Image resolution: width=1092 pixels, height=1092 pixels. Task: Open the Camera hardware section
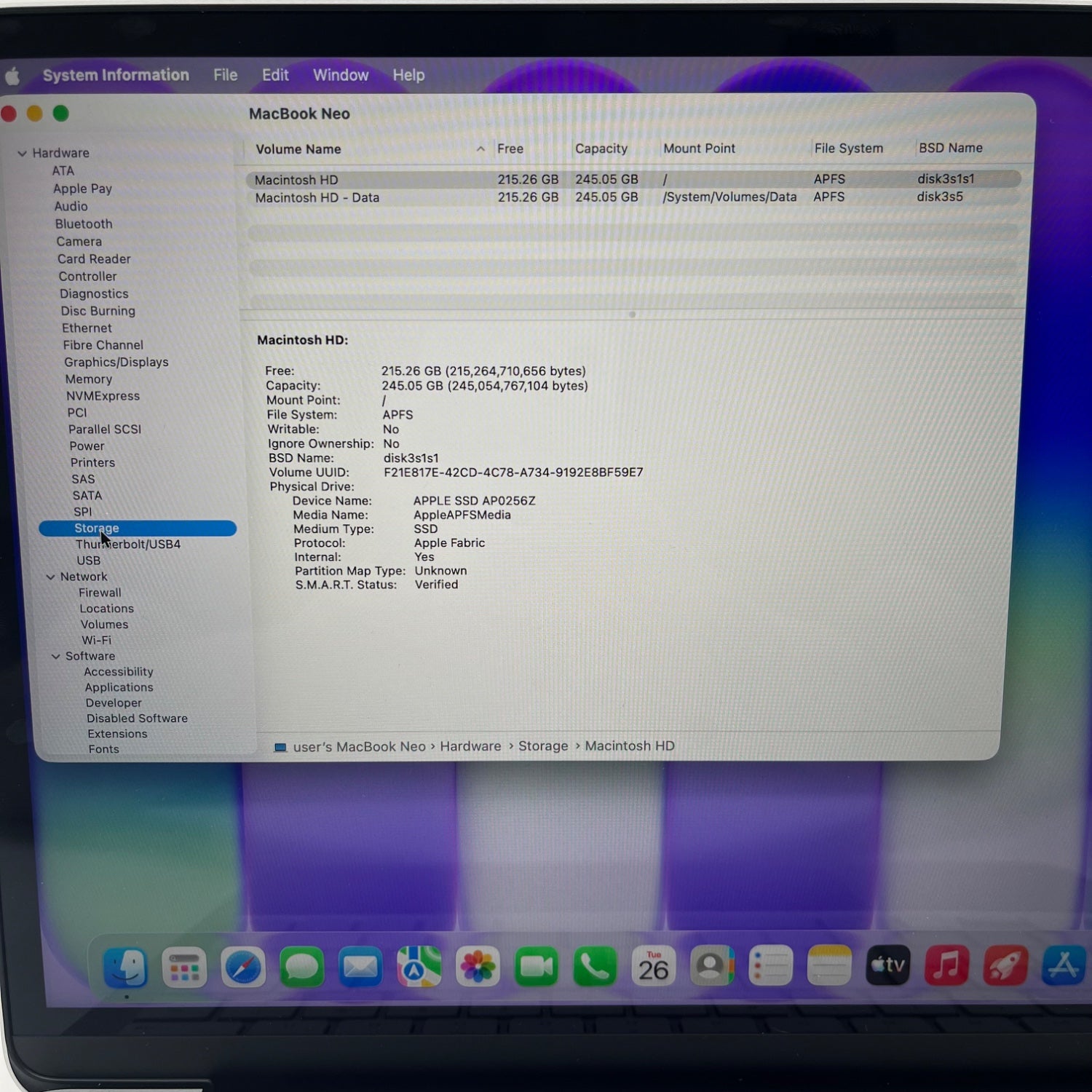point(79,242)
